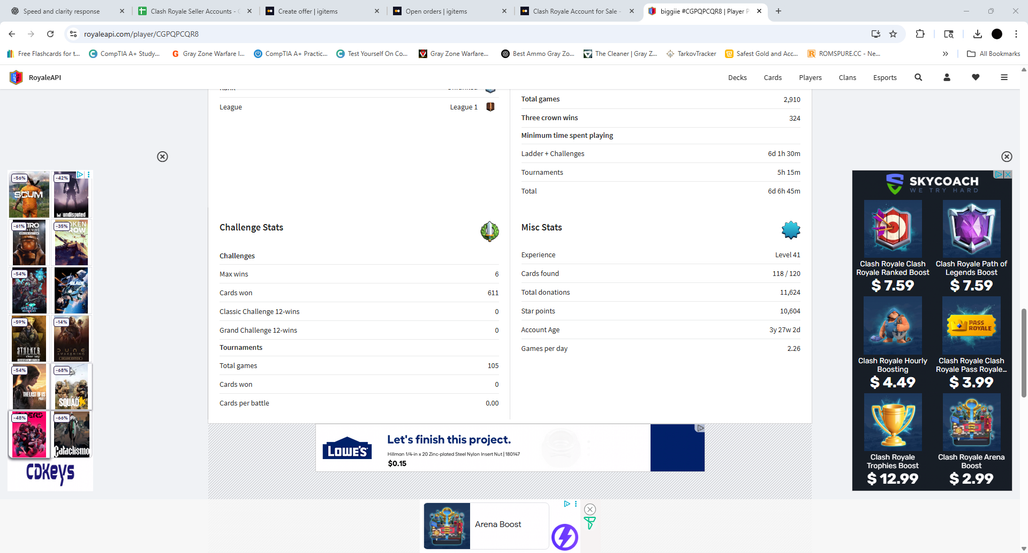Select the Total games value 2,910
Image resolution: width=1028 pixels, height=553 pixels.
coord(791,99)
